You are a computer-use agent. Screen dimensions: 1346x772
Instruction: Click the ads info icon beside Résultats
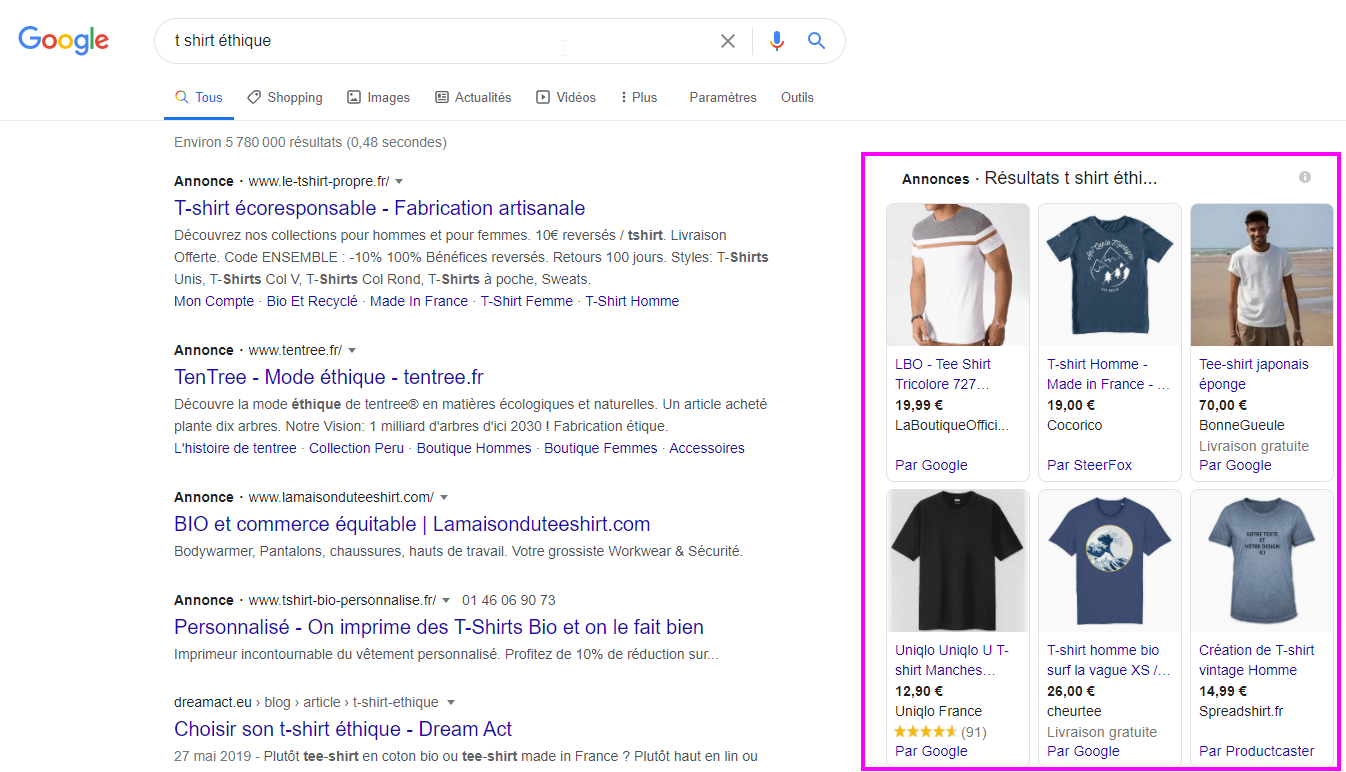tap(1305, 177)
